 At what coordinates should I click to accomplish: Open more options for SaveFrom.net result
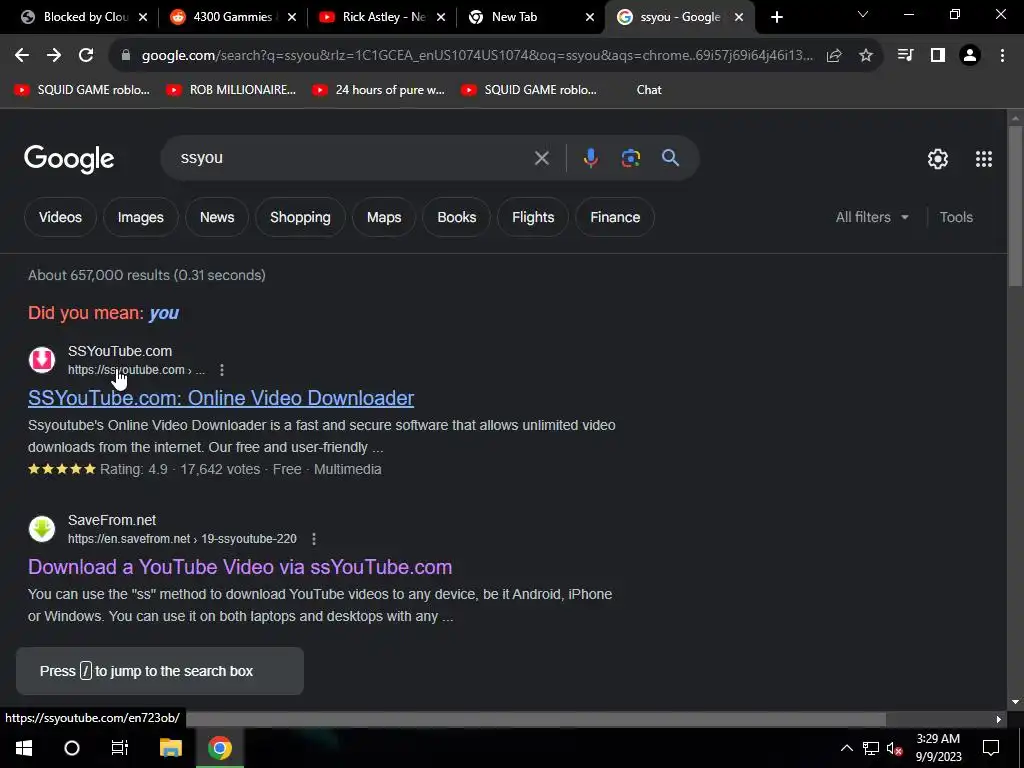click(314, 539)
